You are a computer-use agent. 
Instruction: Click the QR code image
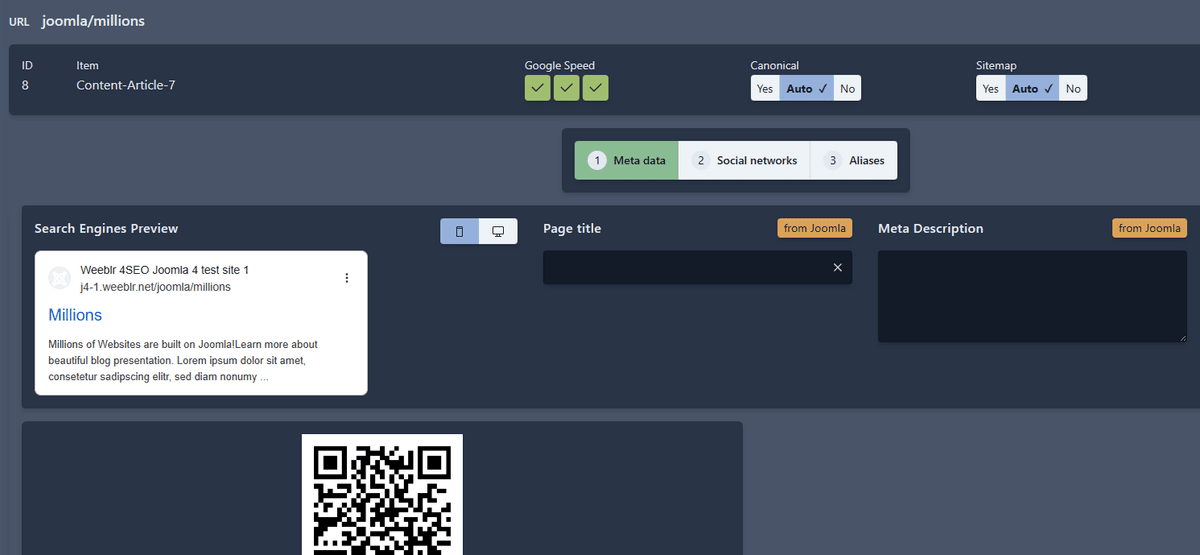[382, 494]
